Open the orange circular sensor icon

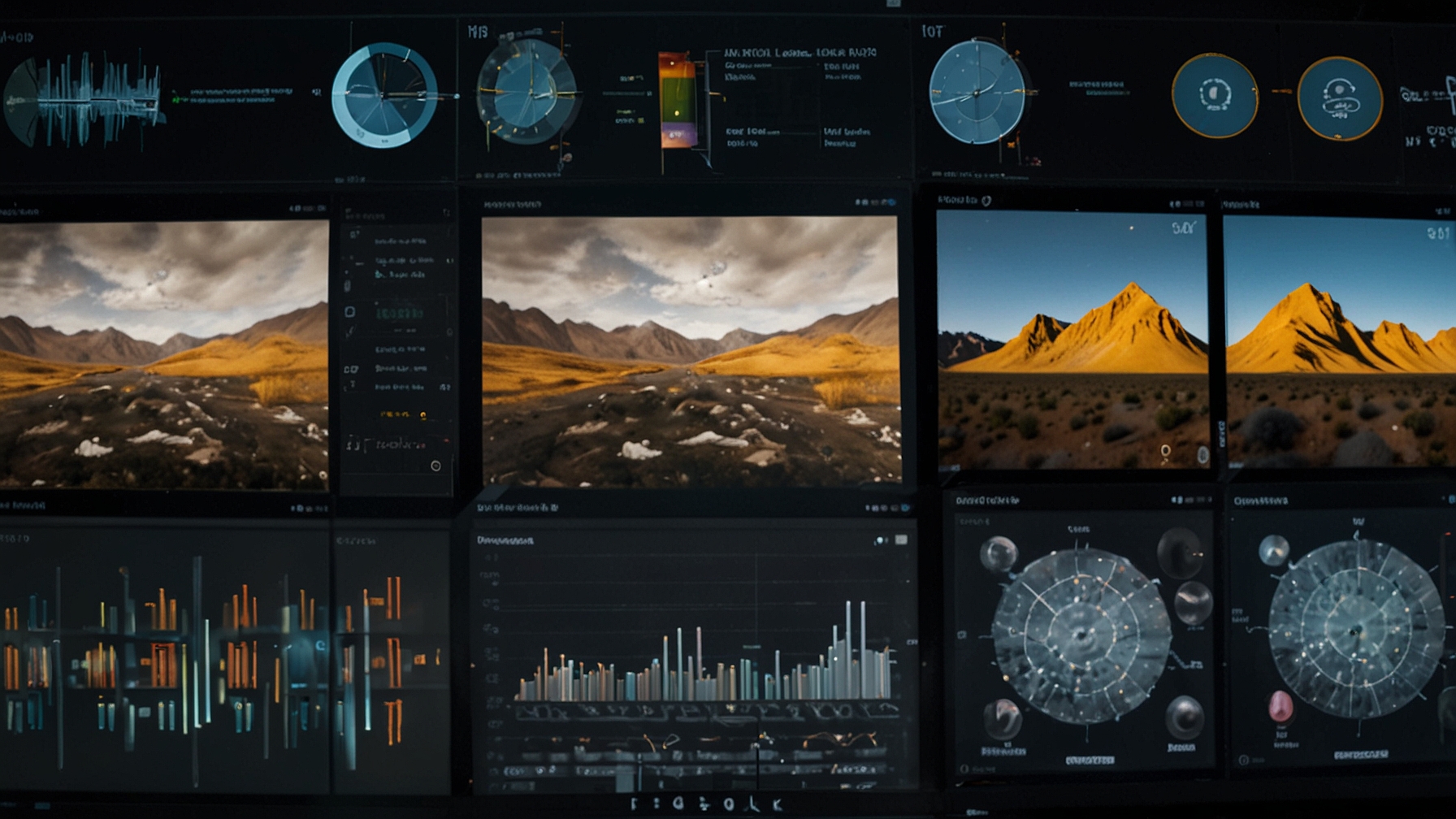[x=1215, y=96]
